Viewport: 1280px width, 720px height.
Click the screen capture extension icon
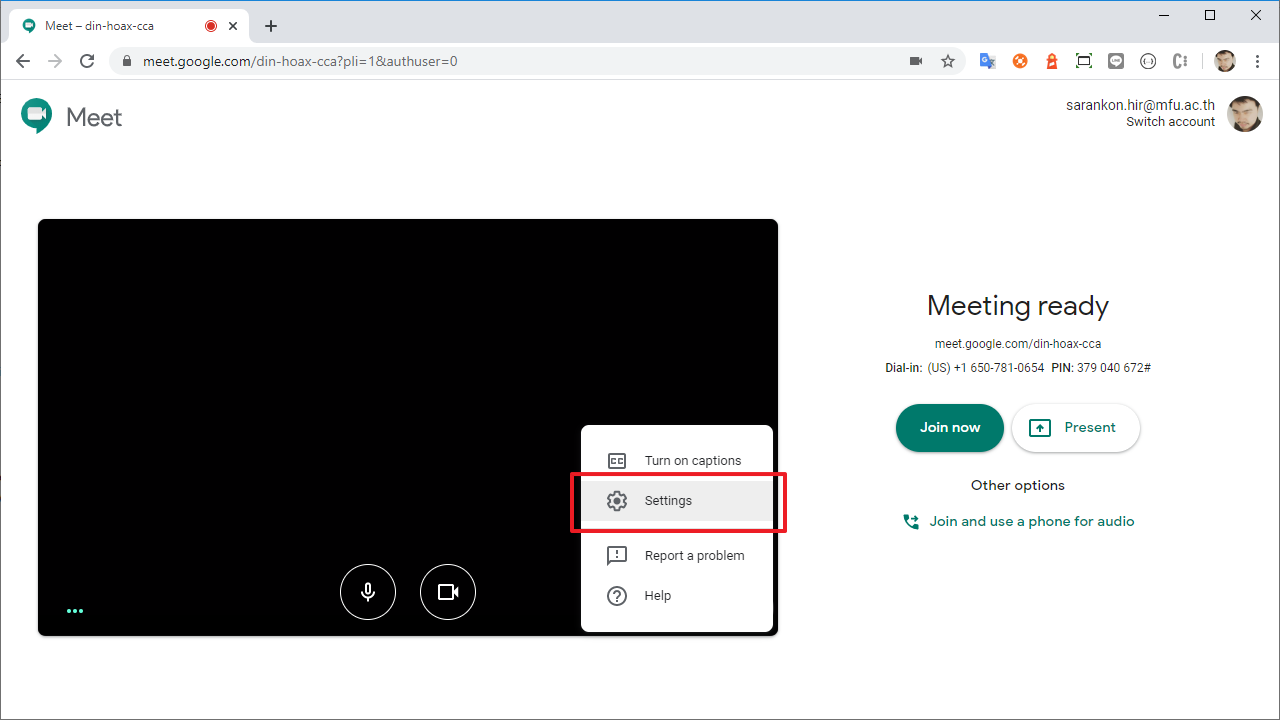1084,61
